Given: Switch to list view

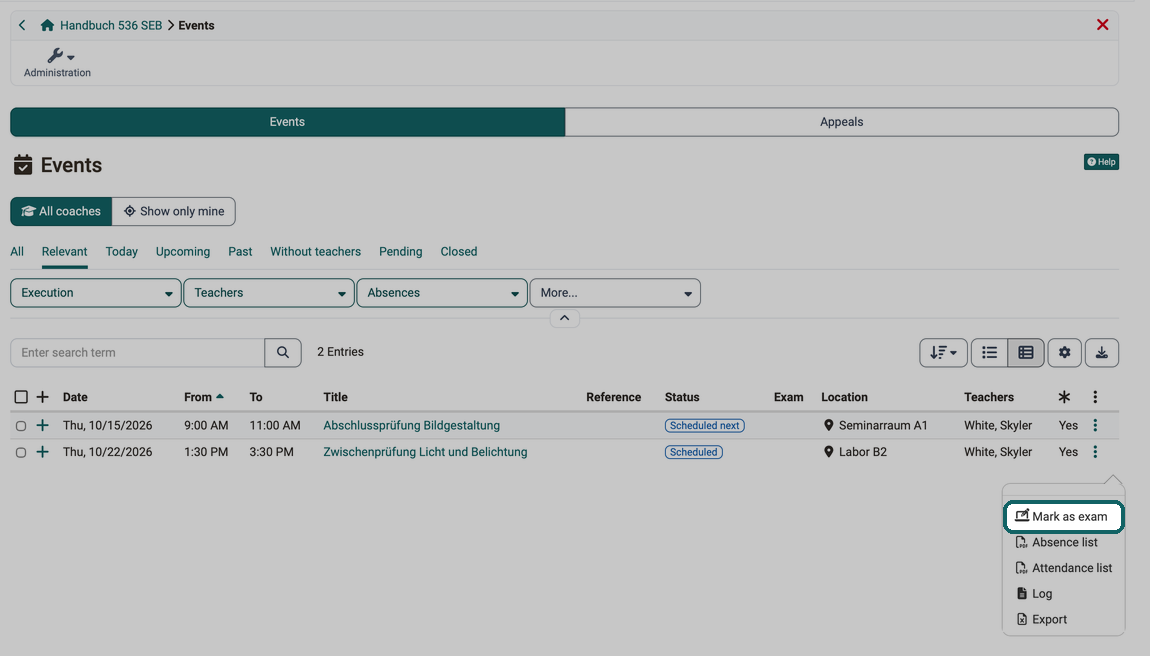Looking at the screenshot, I should pos(989,352).
